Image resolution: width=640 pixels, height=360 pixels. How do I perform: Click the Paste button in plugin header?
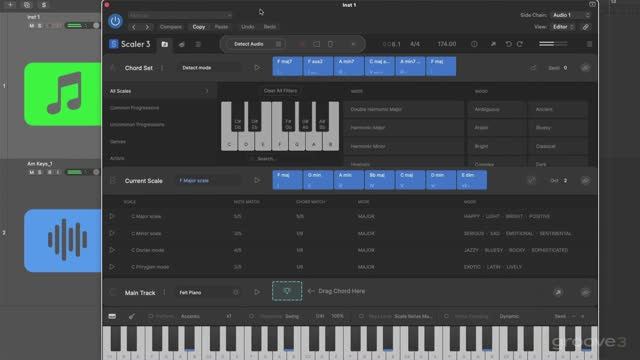click(221, 27)
